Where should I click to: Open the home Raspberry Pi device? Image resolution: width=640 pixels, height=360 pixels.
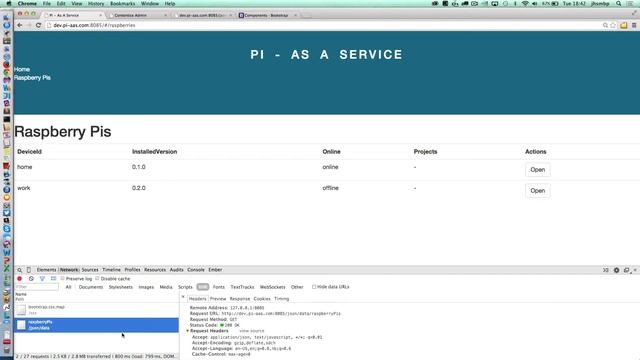tap(538, 170)
